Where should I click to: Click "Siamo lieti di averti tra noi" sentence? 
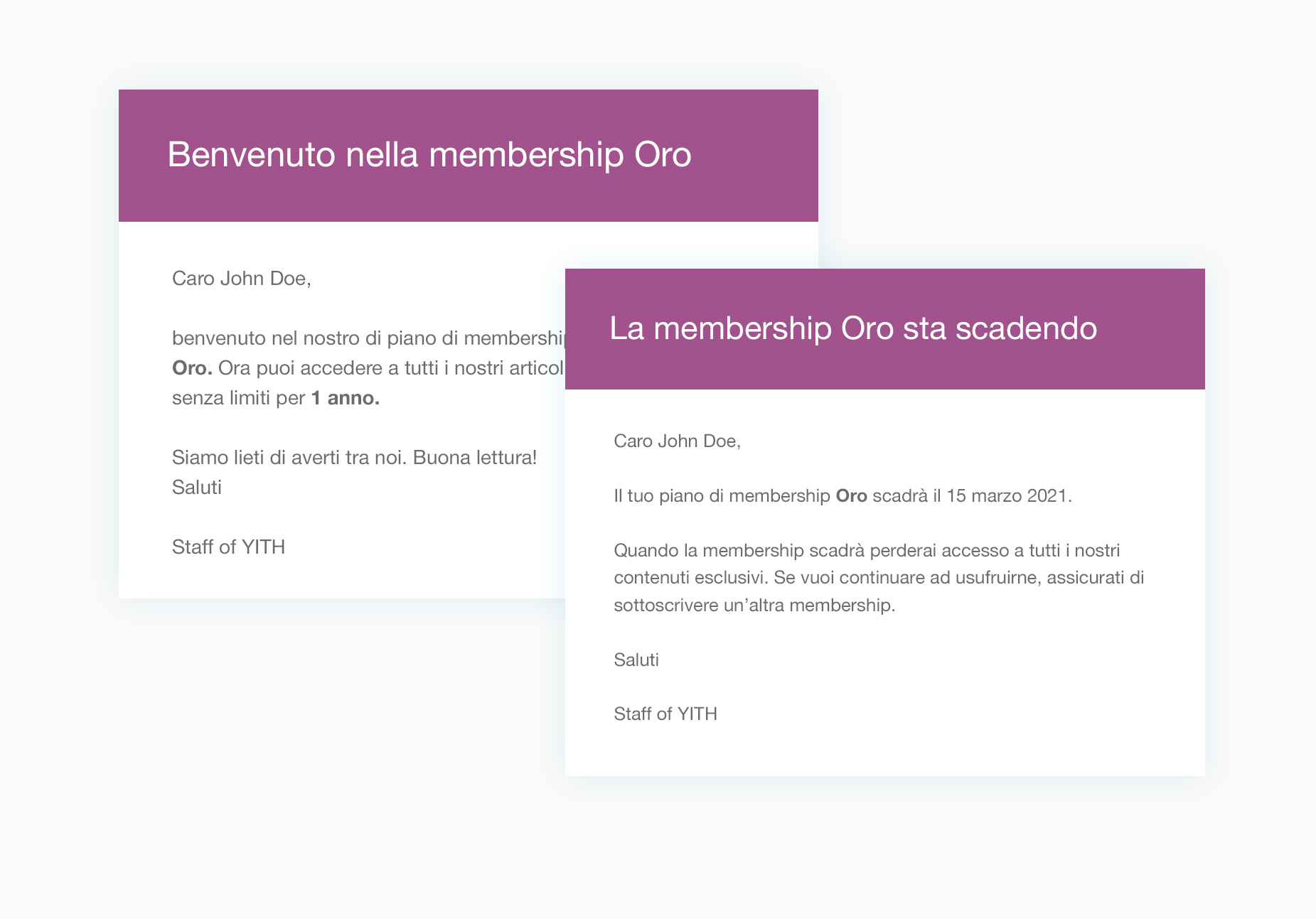point(289,457)
